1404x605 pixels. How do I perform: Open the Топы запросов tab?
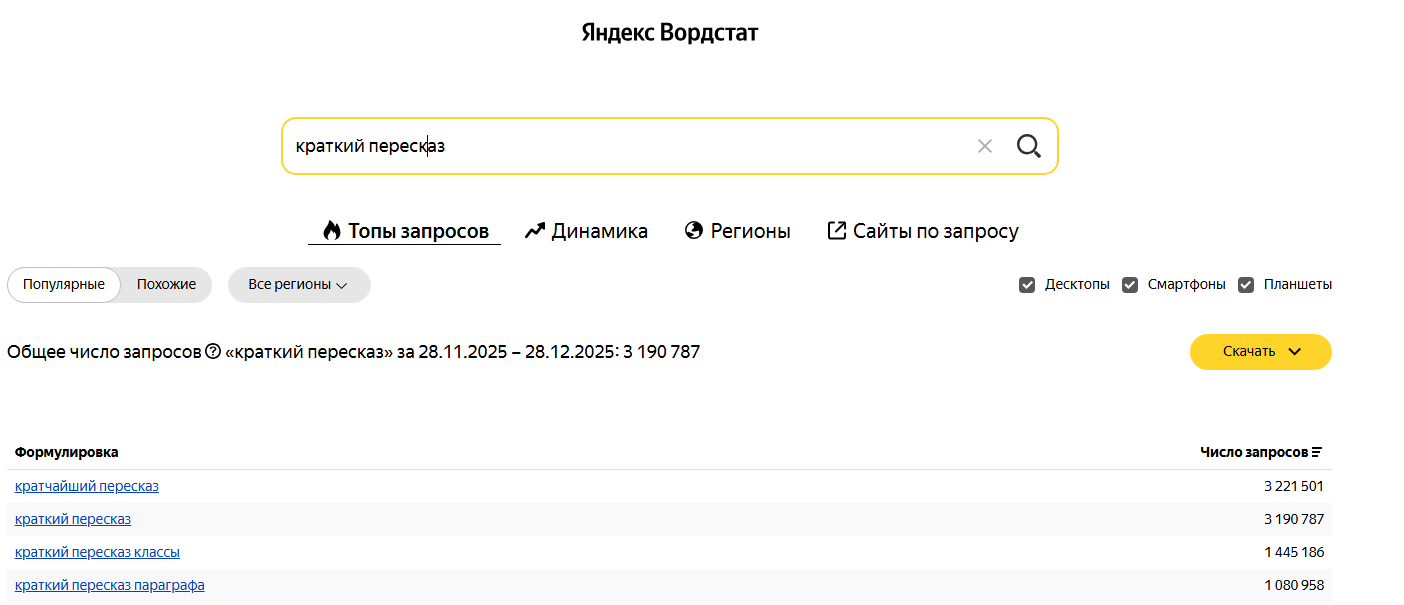tap(405, 231)
